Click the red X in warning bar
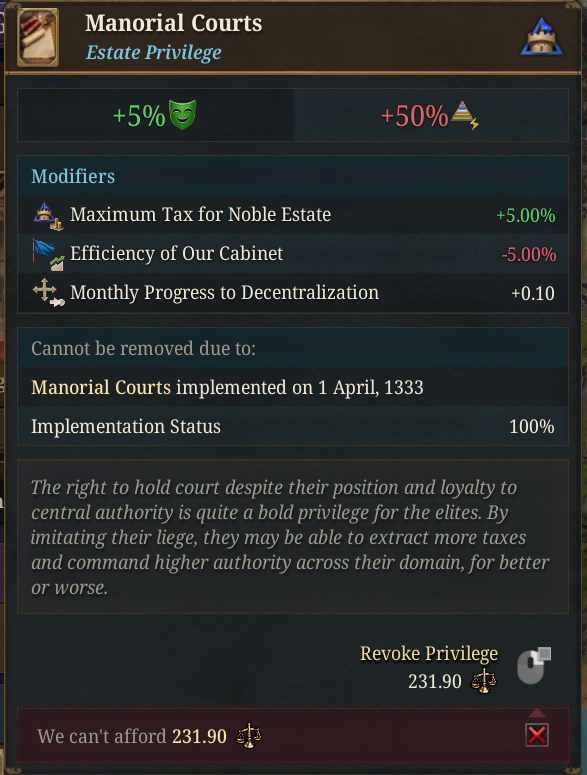The image size is (587, 775). [537, 735]
